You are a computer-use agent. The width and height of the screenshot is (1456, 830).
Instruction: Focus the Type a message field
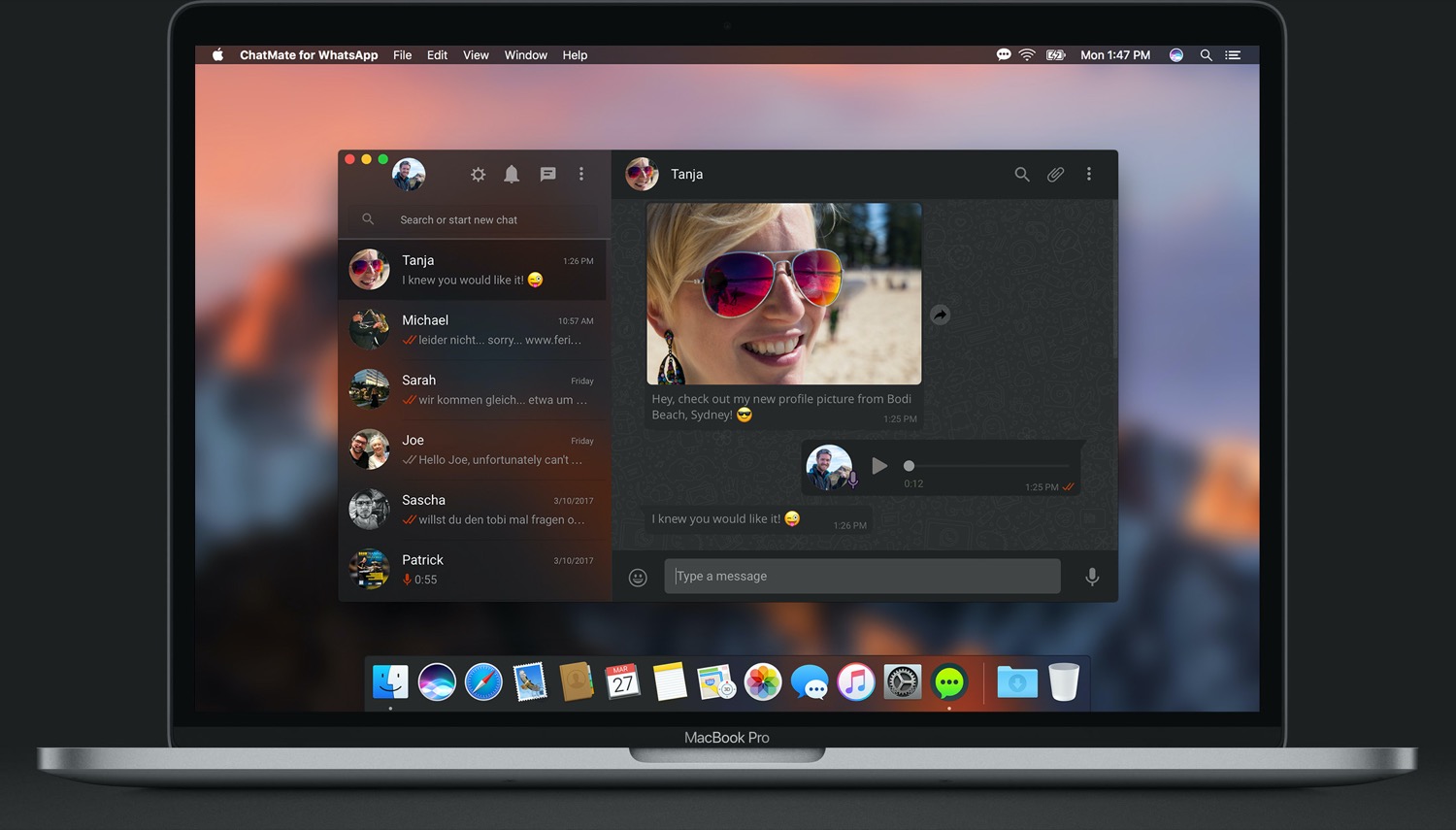click(863, 576)
